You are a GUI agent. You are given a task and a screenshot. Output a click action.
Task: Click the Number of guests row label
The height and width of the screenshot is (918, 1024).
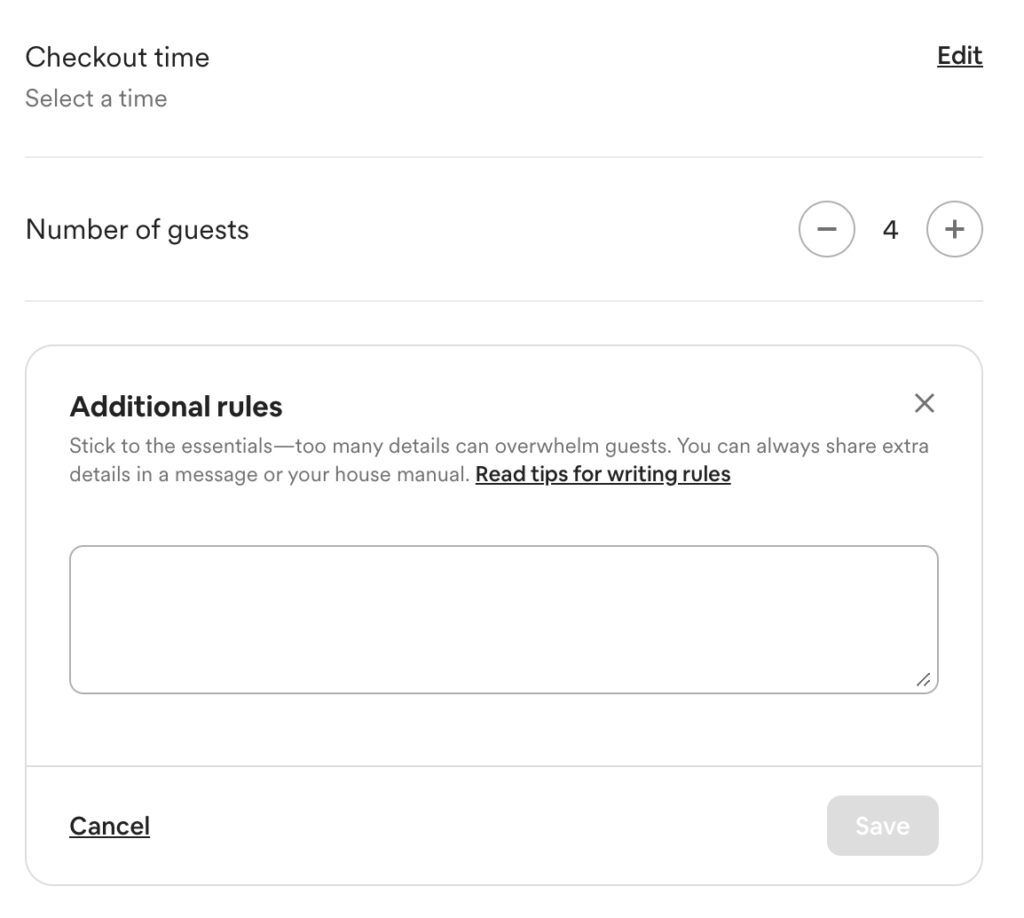pos(136,229)
